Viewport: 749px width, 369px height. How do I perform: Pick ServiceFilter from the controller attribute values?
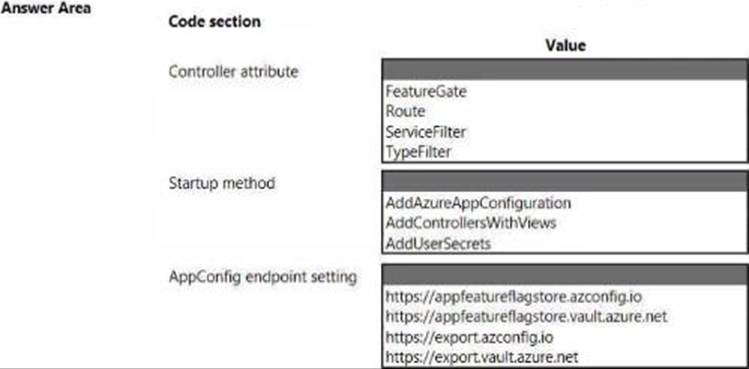tap(425, 132)
